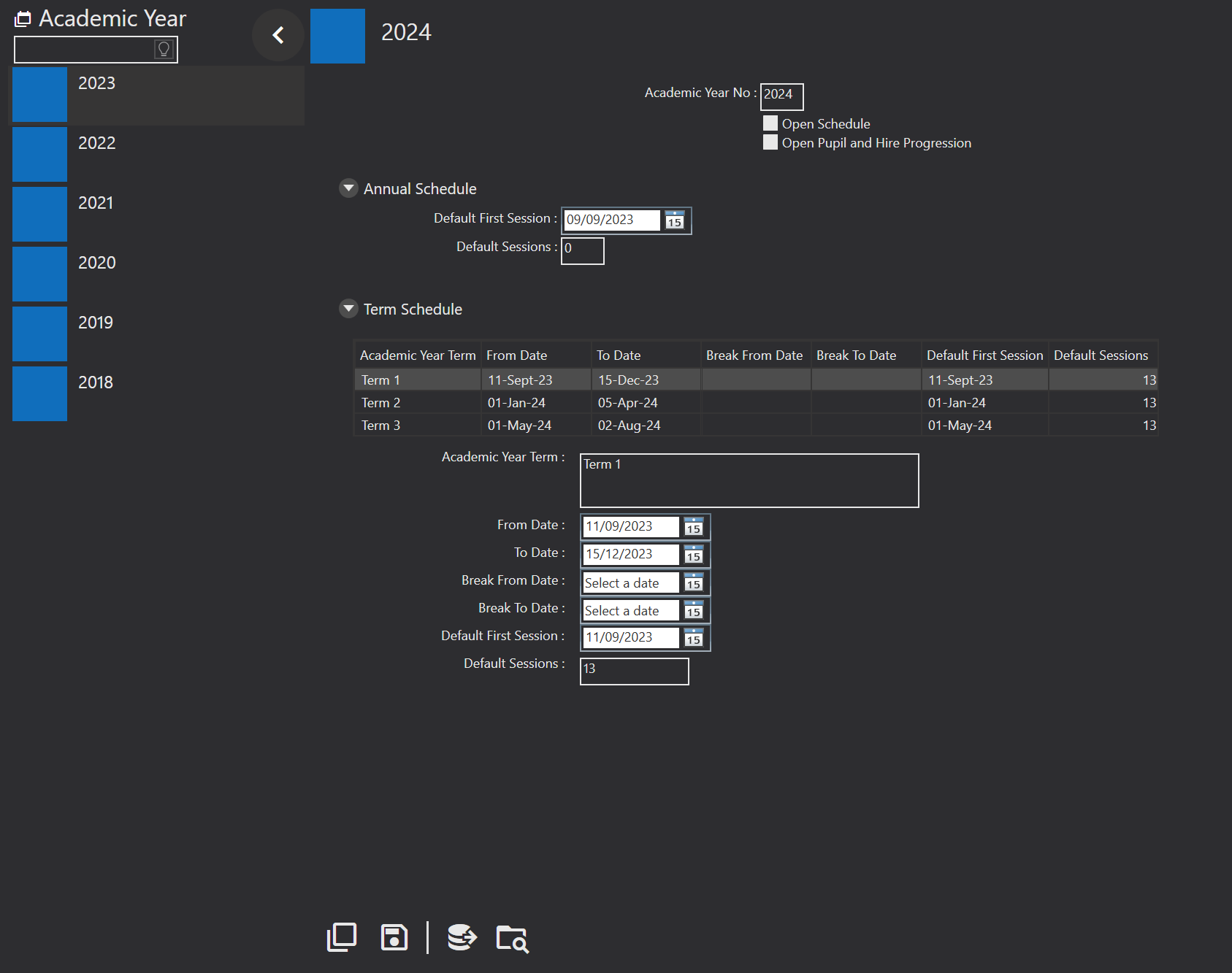Select the blue tile for 2022
The height and width of the screenshot is (973, 1232).
(x=39, y=154)
